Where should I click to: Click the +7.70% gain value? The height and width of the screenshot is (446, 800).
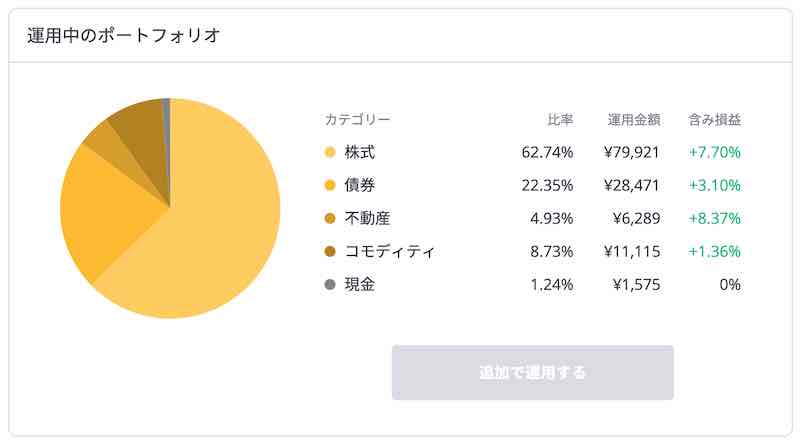pyautogui.click(x=714, y=152)
